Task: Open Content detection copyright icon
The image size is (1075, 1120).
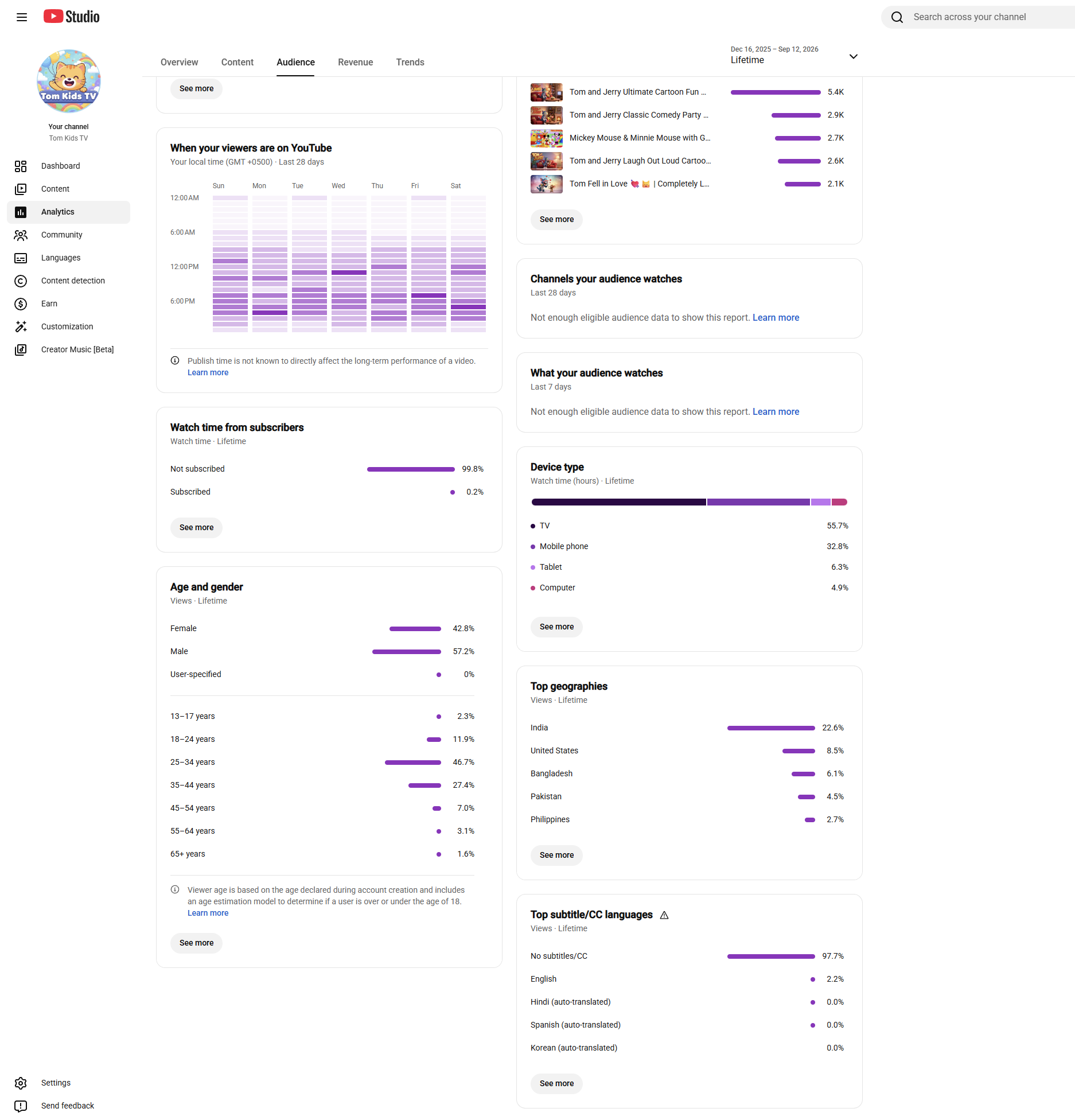Action: pos(21,281)
